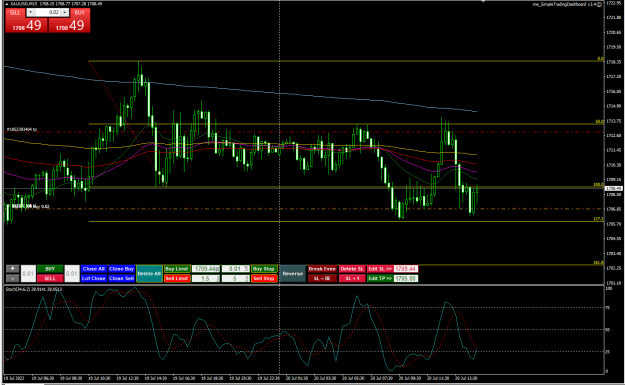Click the Fibonacci 127.2 level label

tap(598, 219)
